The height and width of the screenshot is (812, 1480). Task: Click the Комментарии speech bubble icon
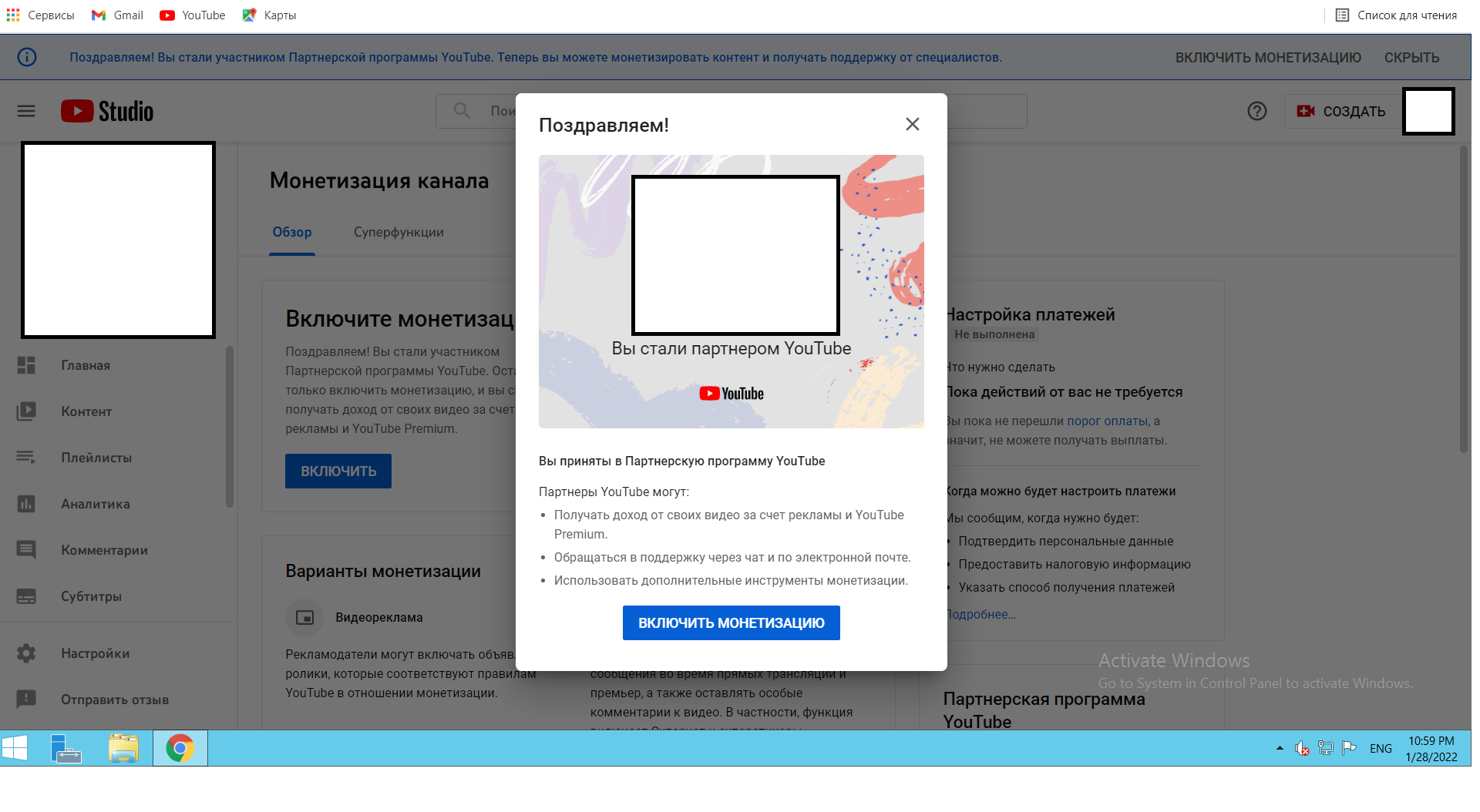coord(26,550)
